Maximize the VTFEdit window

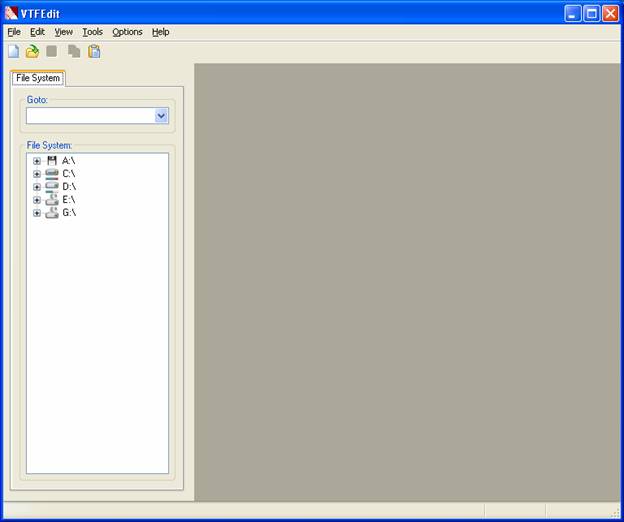point(591,14)
